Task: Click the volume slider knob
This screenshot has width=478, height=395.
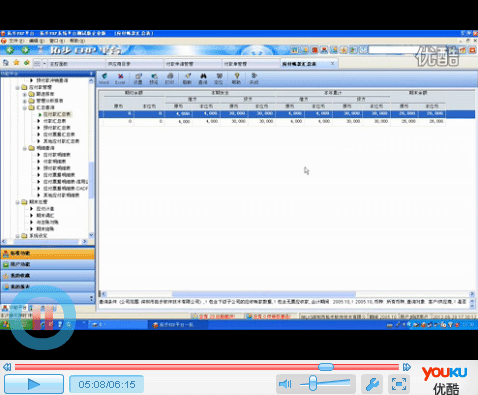Action: [x=312, y=383]
